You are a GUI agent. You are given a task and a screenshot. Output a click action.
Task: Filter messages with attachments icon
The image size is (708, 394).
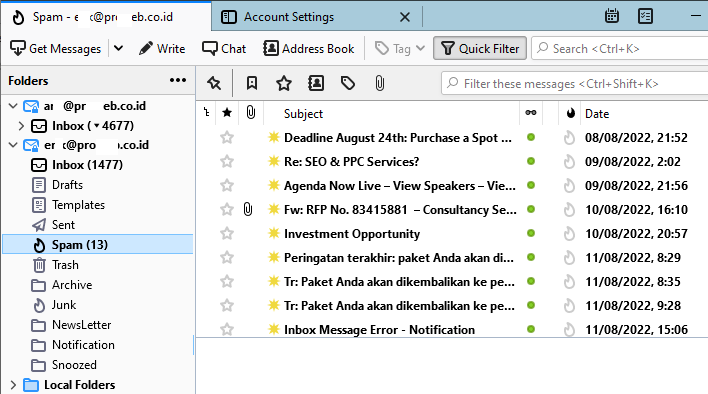pyautogui.click(x=380, y=83)
